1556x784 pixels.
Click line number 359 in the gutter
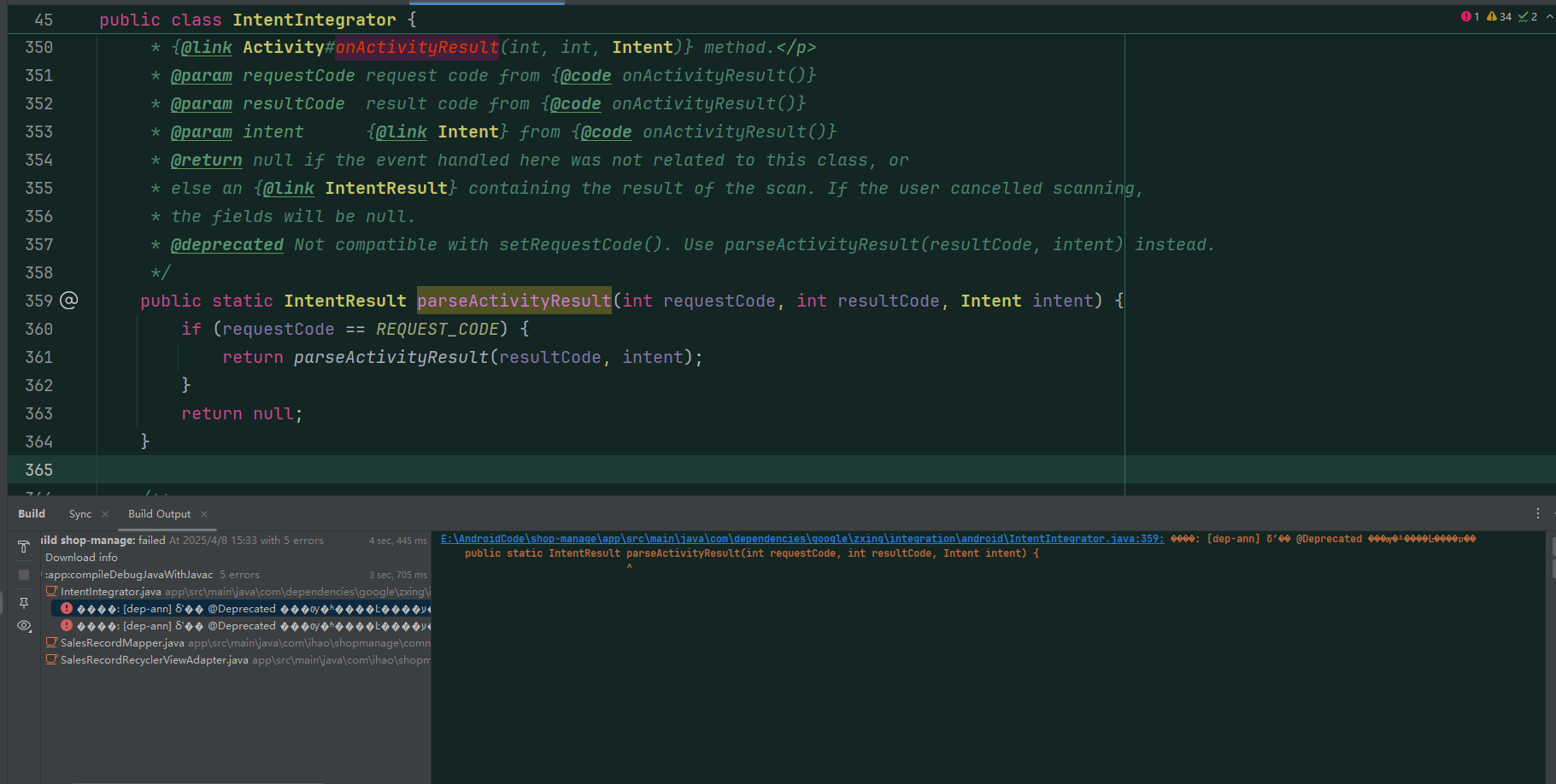(x=38, y=301)
